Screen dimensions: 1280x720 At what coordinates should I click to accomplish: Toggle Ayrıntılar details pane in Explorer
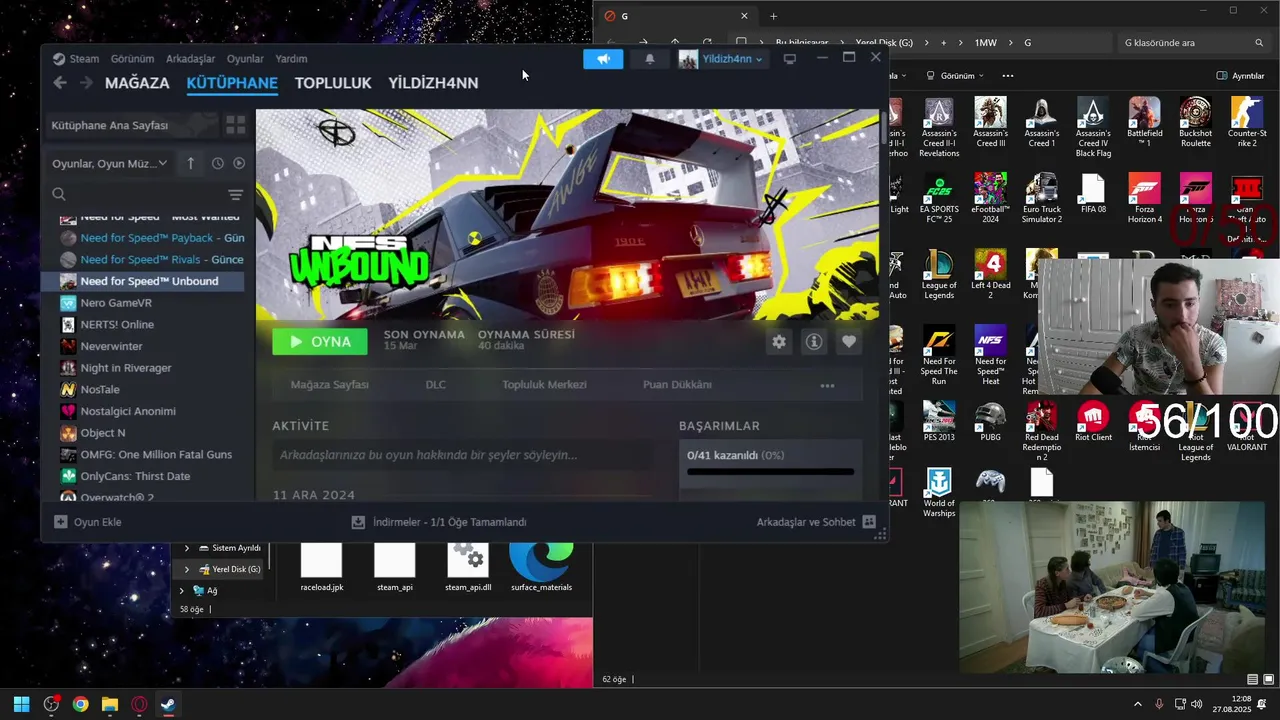pyautogui.click(x=1240, y=76)
